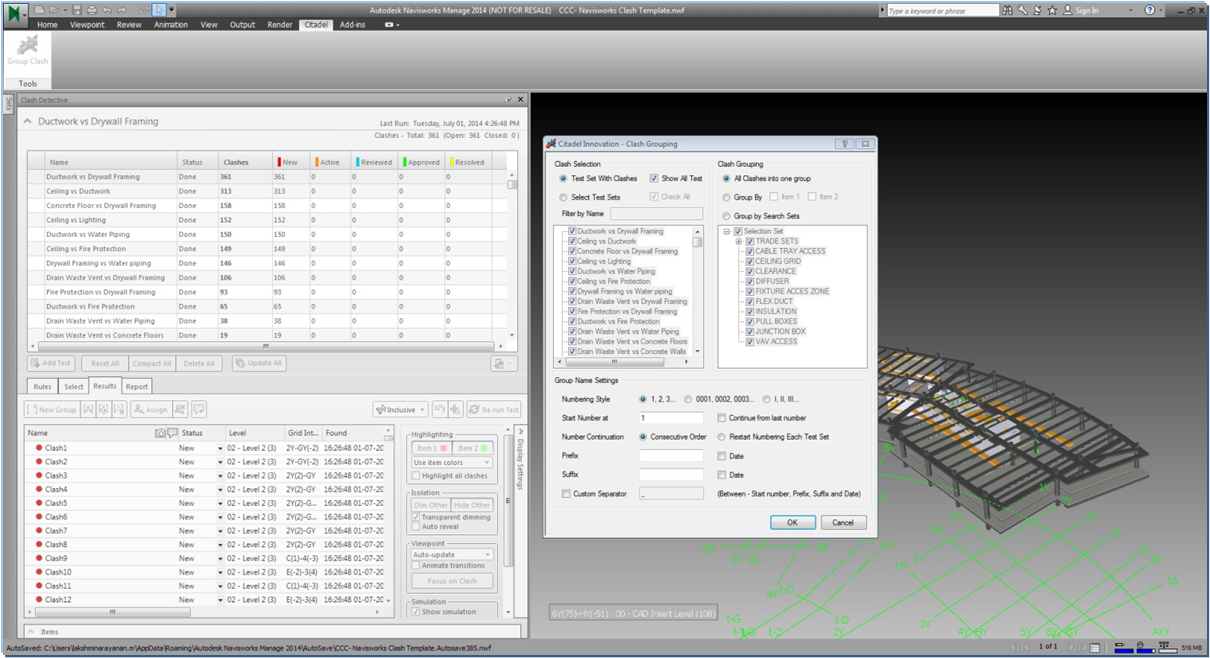Uncheck CEILING GRID in the Selection Set tree
The width and height of the screenshot is (1210, 658).
pyautogui.click(x=750, y=261)
